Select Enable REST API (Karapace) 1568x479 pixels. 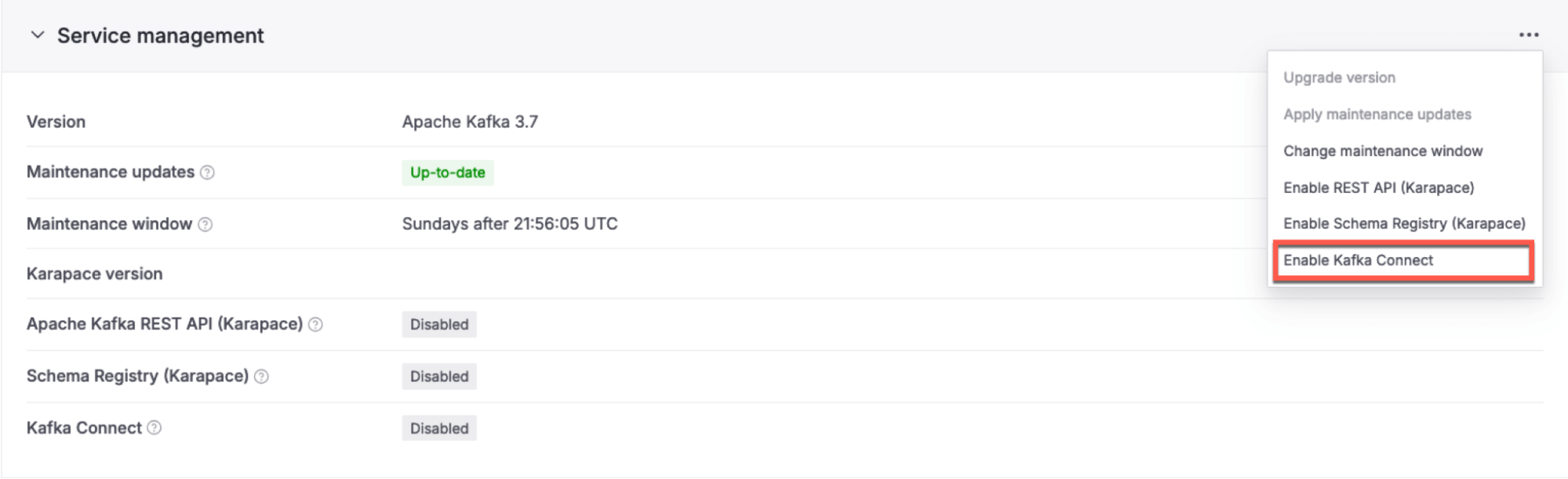click(x=1379, y=187)
